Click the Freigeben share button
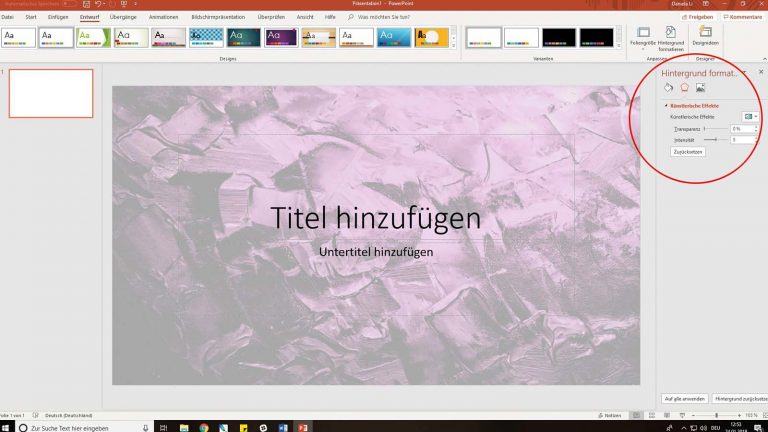The width and height of the screenshot is (768, 432). pyautogui.click(x=697, y=17)
